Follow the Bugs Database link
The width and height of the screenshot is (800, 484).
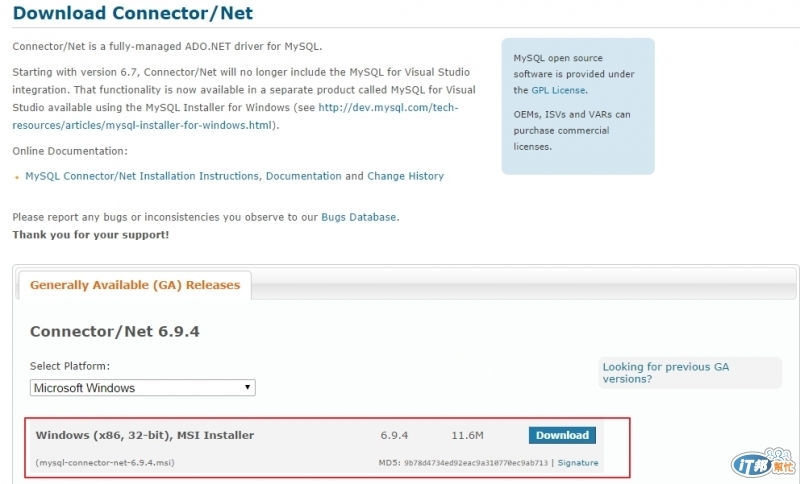click(358, 217)
